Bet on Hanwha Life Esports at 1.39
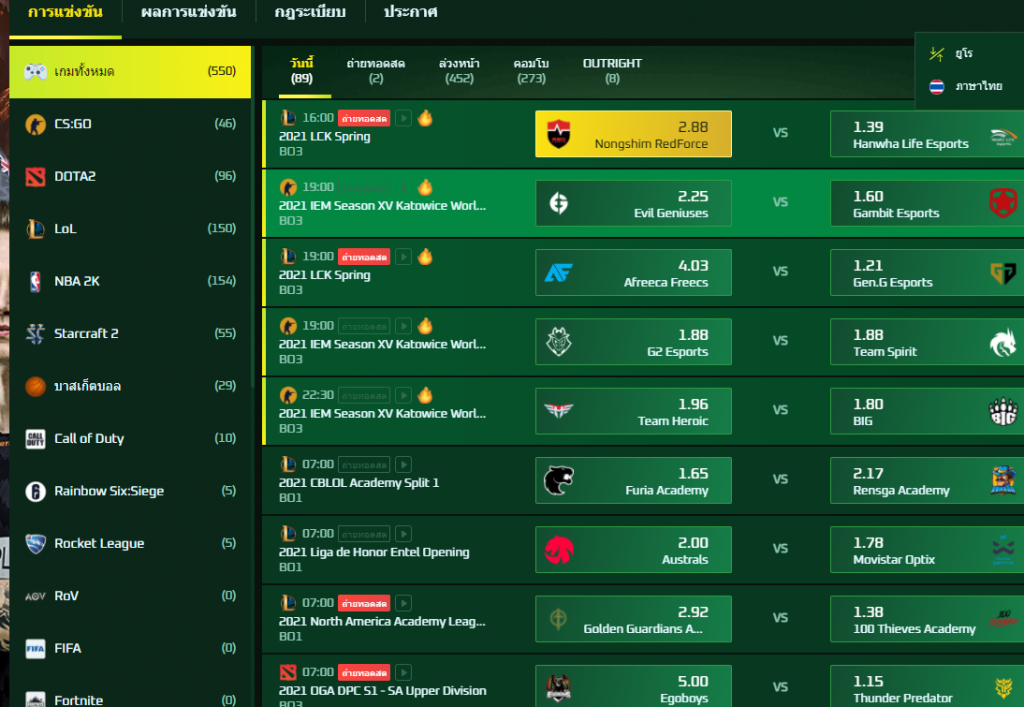The height and width of the screenshot is (707, 1024). coord(927,134)
